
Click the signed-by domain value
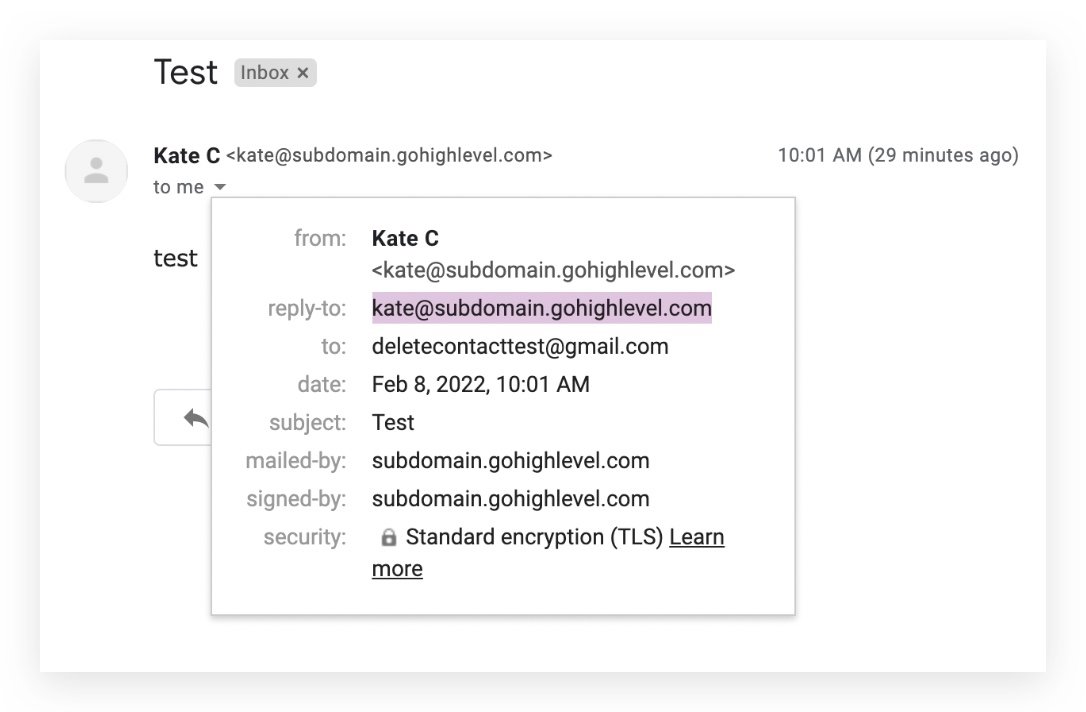(x=510, y=499)
